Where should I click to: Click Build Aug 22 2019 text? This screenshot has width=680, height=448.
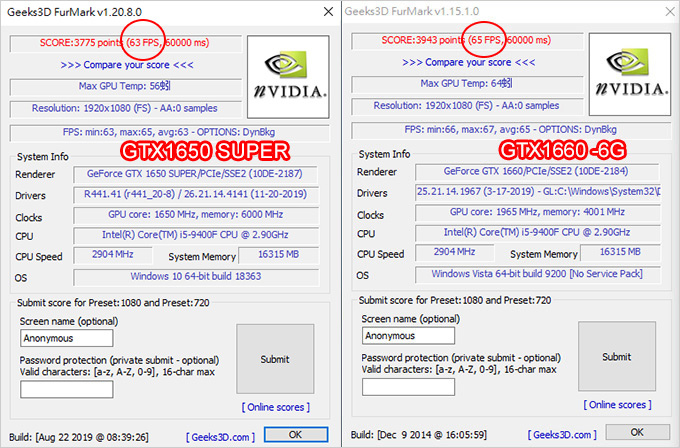(x=79, y=437)
